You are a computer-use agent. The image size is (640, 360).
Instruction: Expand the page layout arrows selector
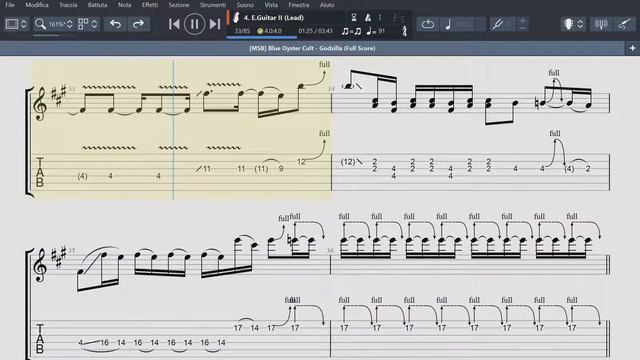94,24
